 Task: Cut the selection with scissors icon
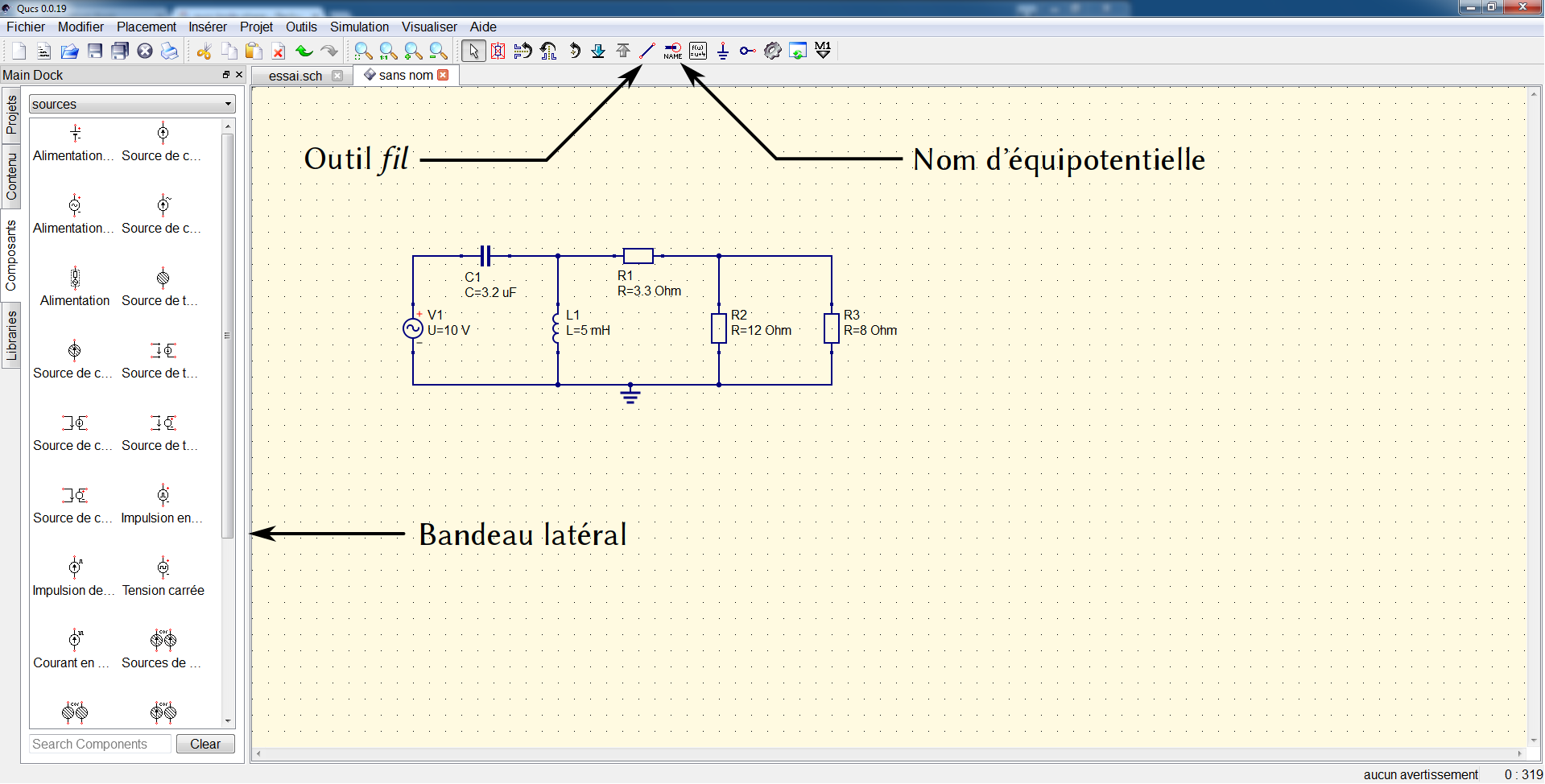pyautogui.click(x=204, y=52)
